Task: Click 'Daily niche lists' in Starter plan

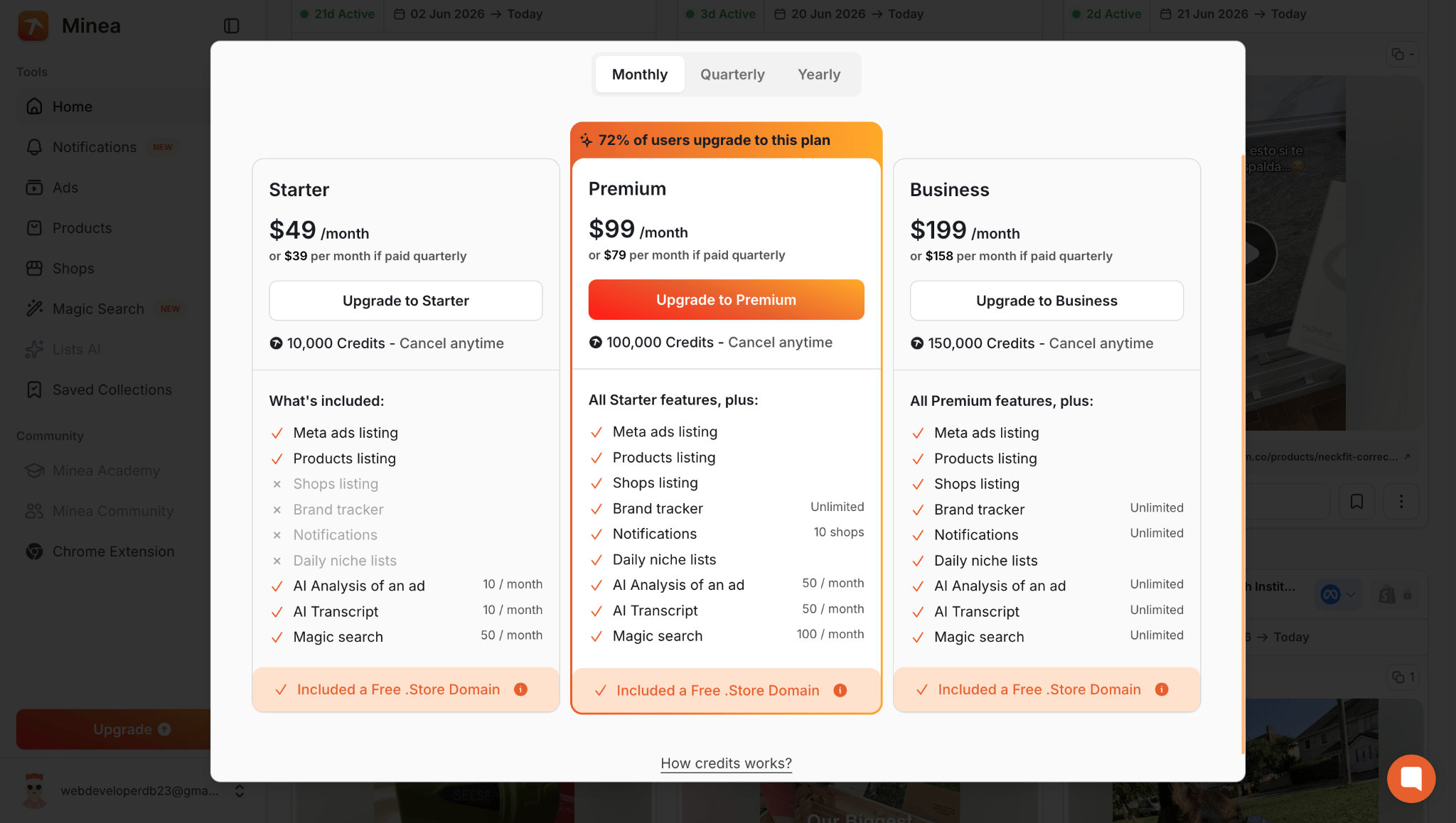Action: click(345, 561)
